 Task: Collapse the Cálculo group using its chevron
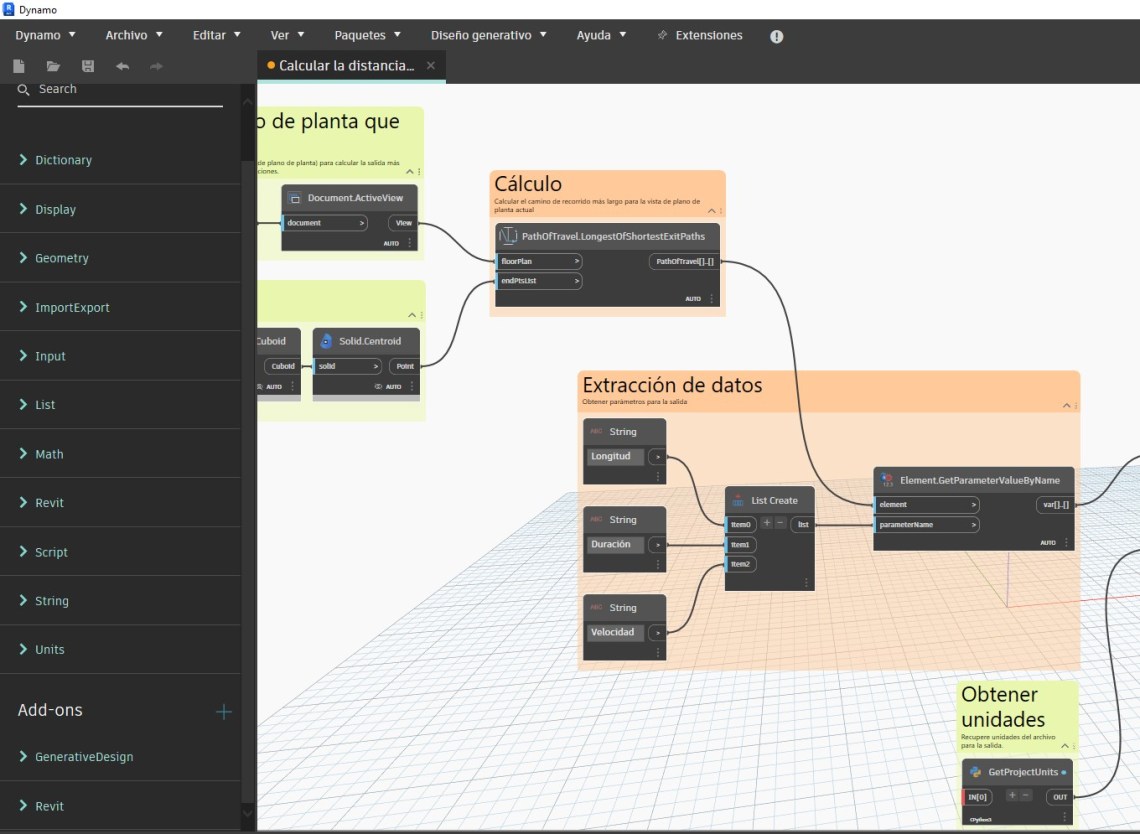[711, 211]
